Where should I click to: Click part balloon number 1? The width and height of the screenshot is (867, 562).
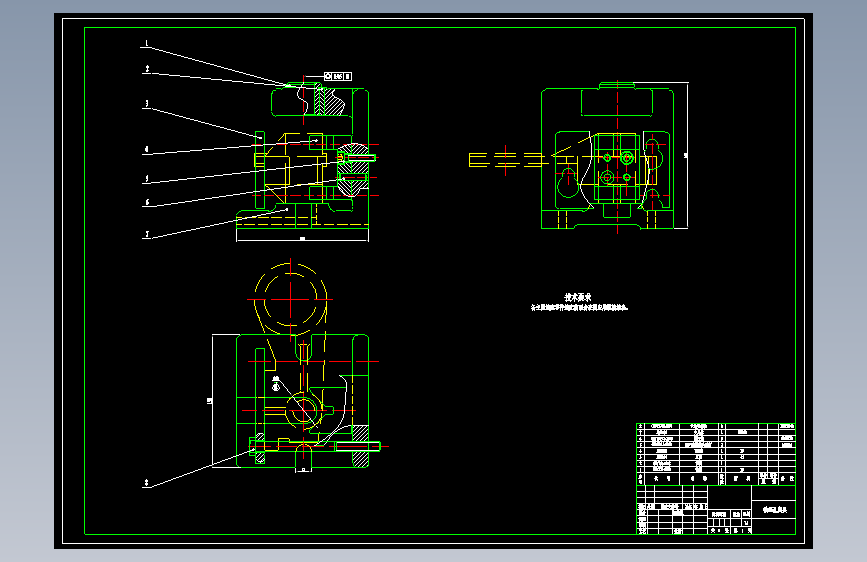[147, 43]
